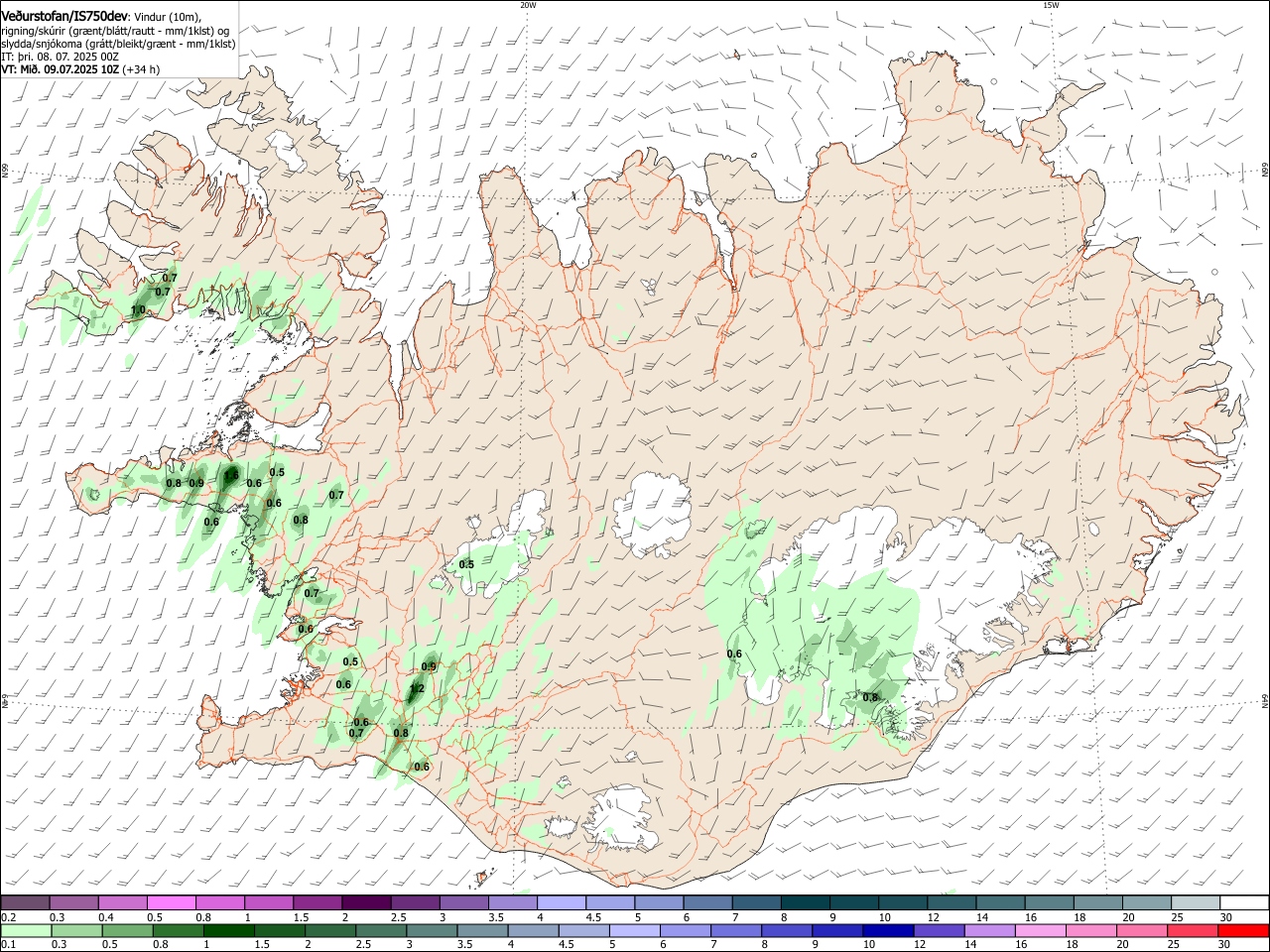Image resolution: width=1270 pixels, height=952 pixels.
Task: Select the deep blue 10 rain-scale swatch
Action: 888,931
